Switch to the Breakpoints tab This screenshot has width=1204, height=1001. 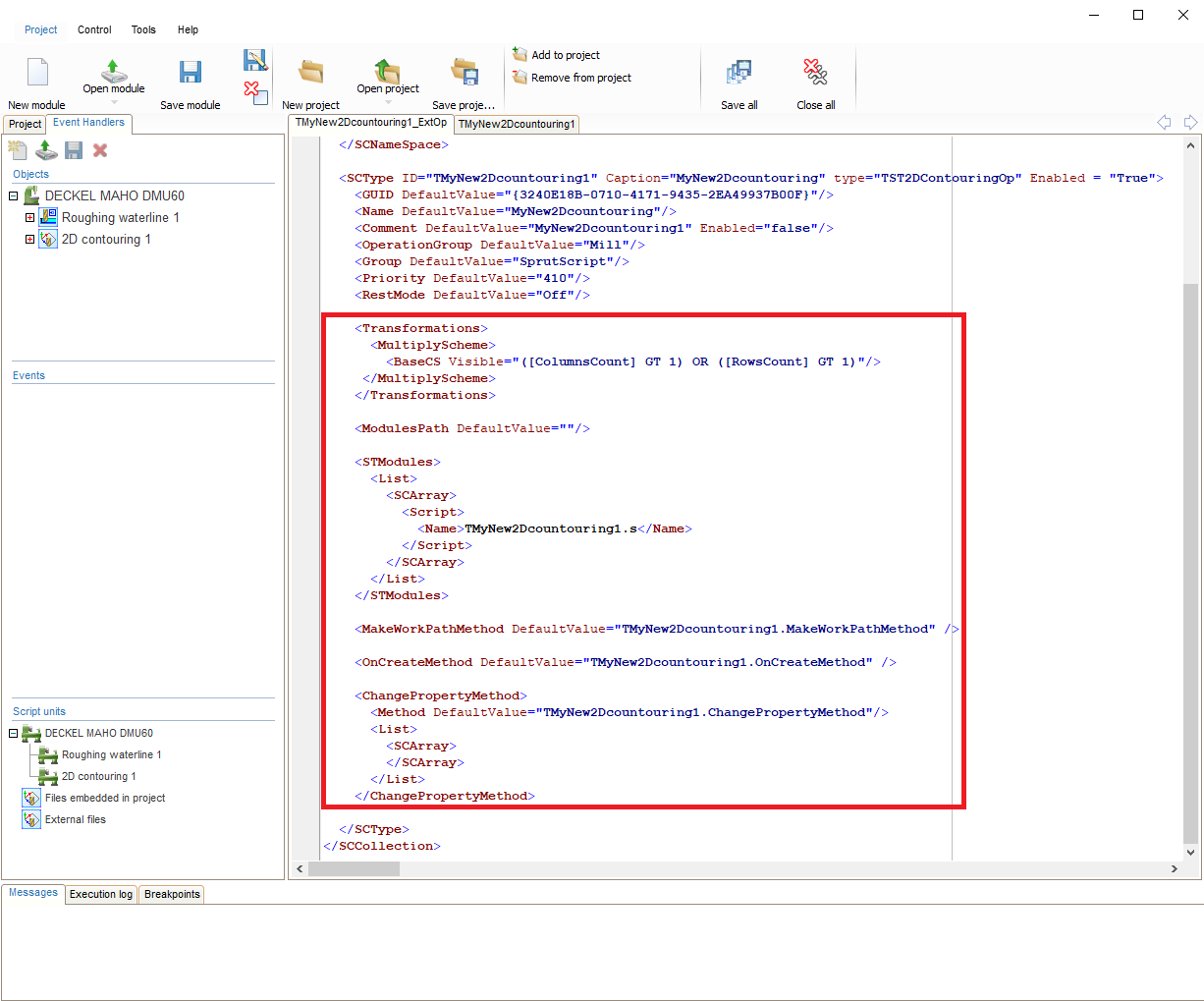tap(172, 894)
